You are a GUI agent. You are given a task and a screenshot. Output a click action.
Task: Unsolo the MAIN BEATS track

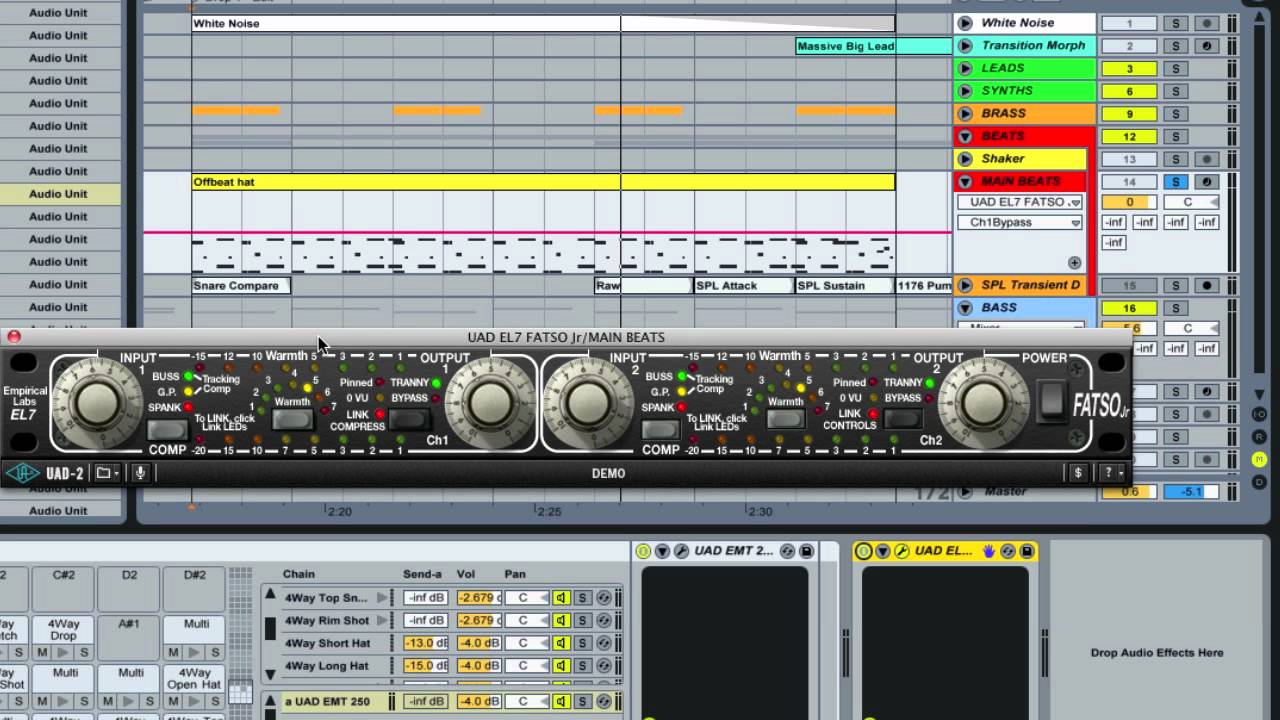[1176, 182]
